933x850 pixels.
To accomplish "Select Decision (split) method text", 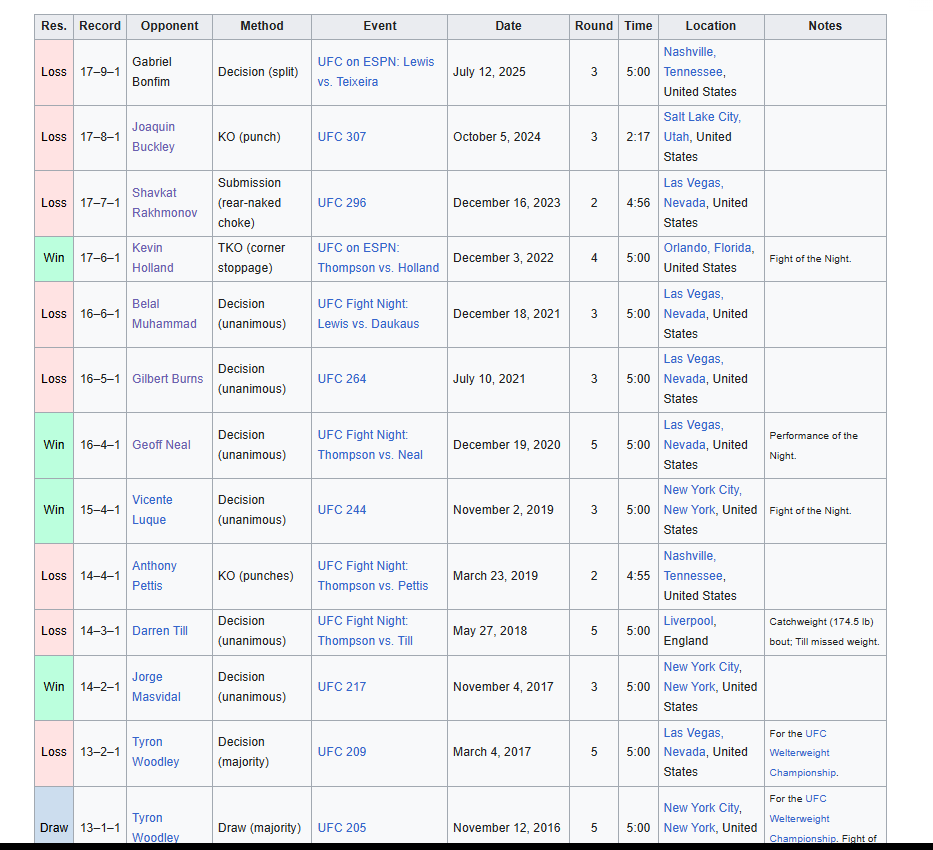I will tap(258, 72).
